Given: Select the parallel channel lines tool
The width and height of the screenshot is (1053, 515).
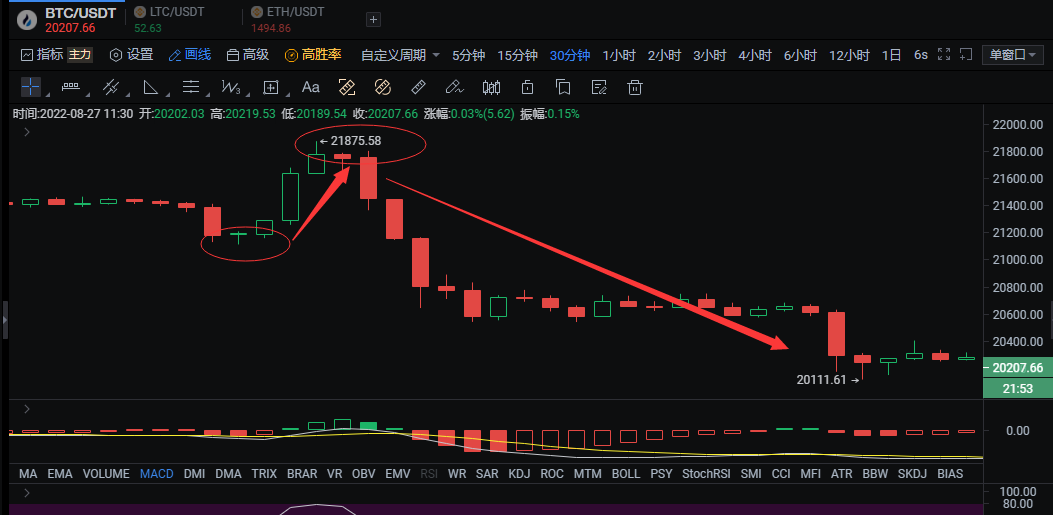Looking at the screenshot, I should tap(111, 87).
